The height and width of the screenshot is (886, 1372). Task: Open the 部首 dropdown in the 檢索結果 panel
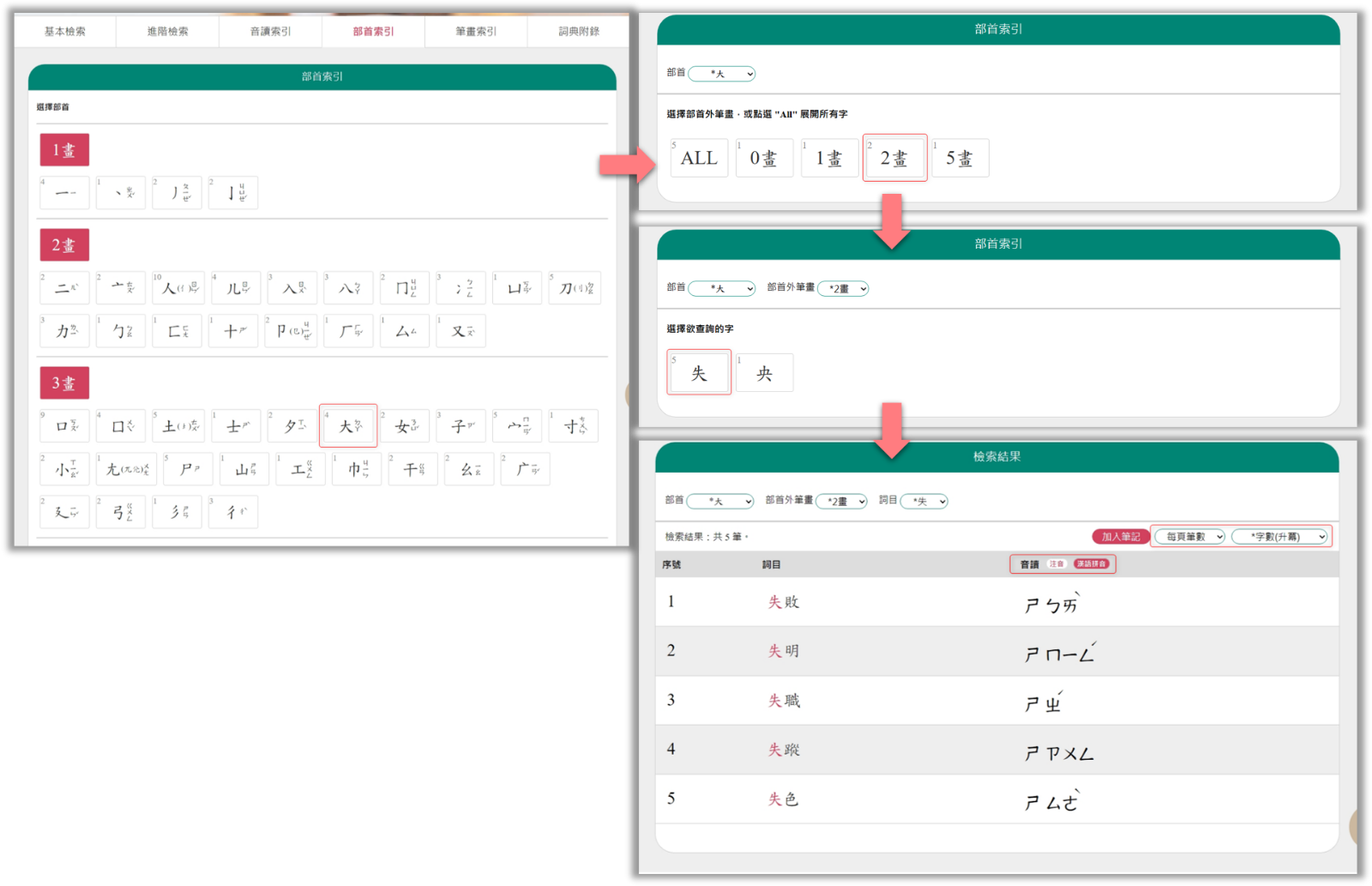tap(720, 501)
